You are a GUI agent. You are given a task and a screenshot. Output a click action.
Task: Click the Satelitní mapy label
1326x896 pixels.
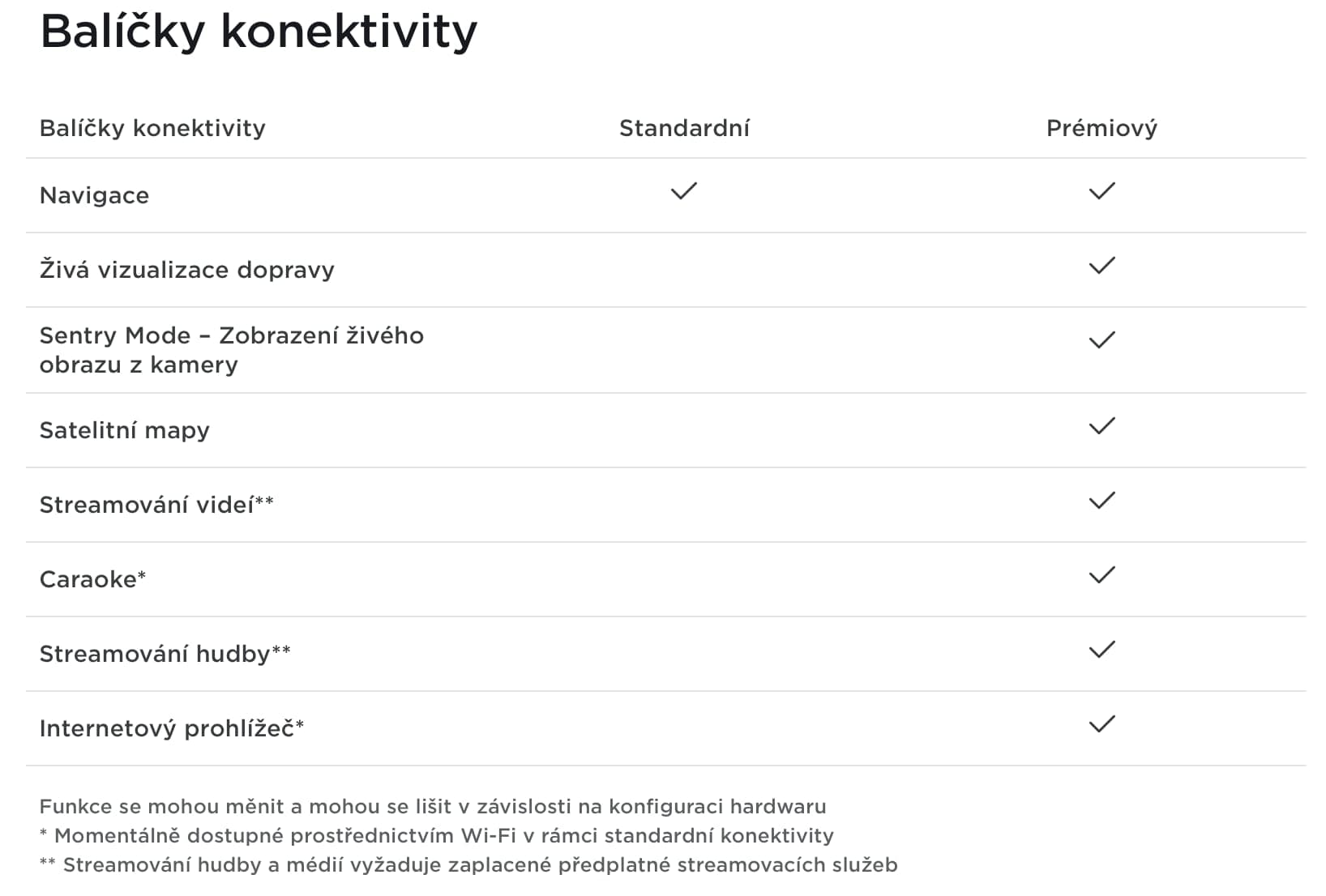[x=124, y=430]
